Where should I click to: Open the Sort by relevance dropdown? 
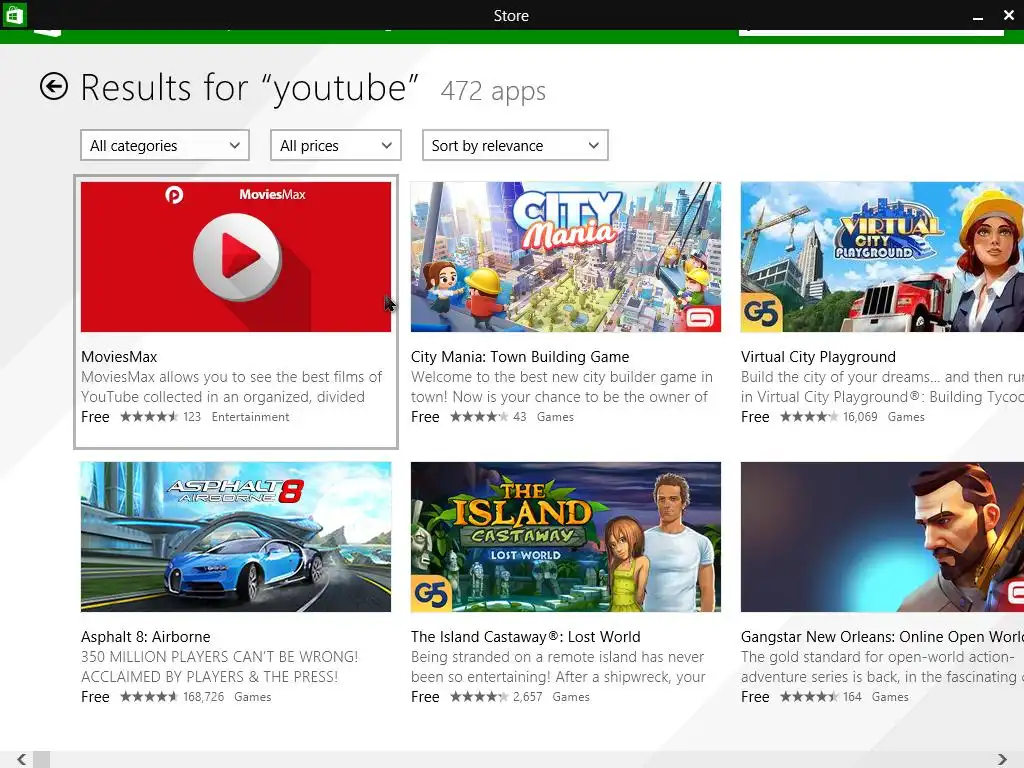(x=515, y=145)
